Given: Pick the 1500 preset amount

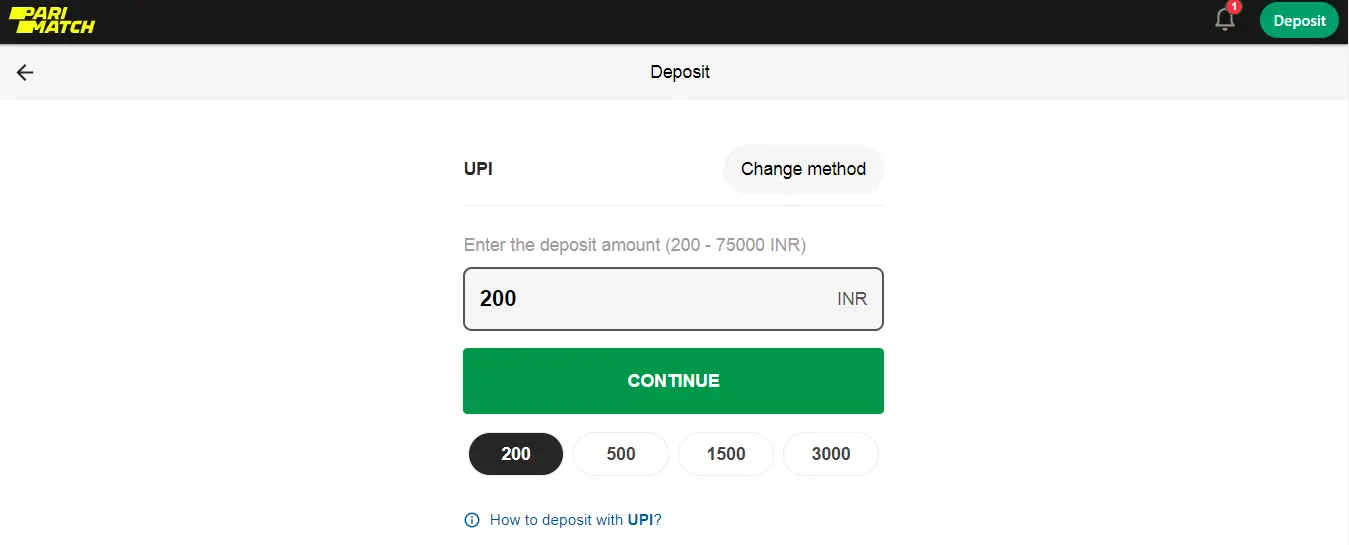Looking at the screenshot, I should pyautogui.click(x=726, y=454).
